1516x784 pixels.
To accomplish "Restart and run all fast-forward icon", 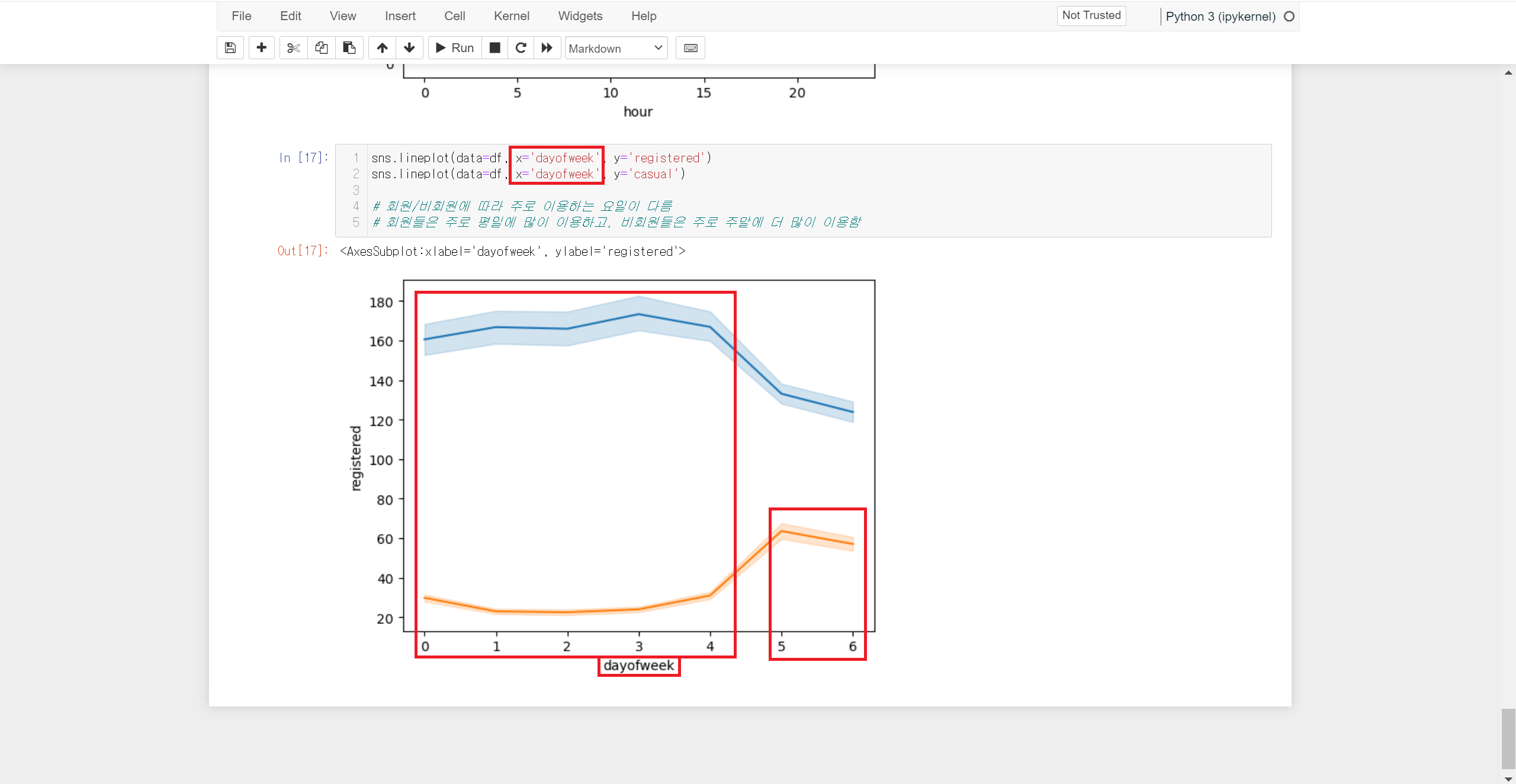I will (x=547, y=48).
